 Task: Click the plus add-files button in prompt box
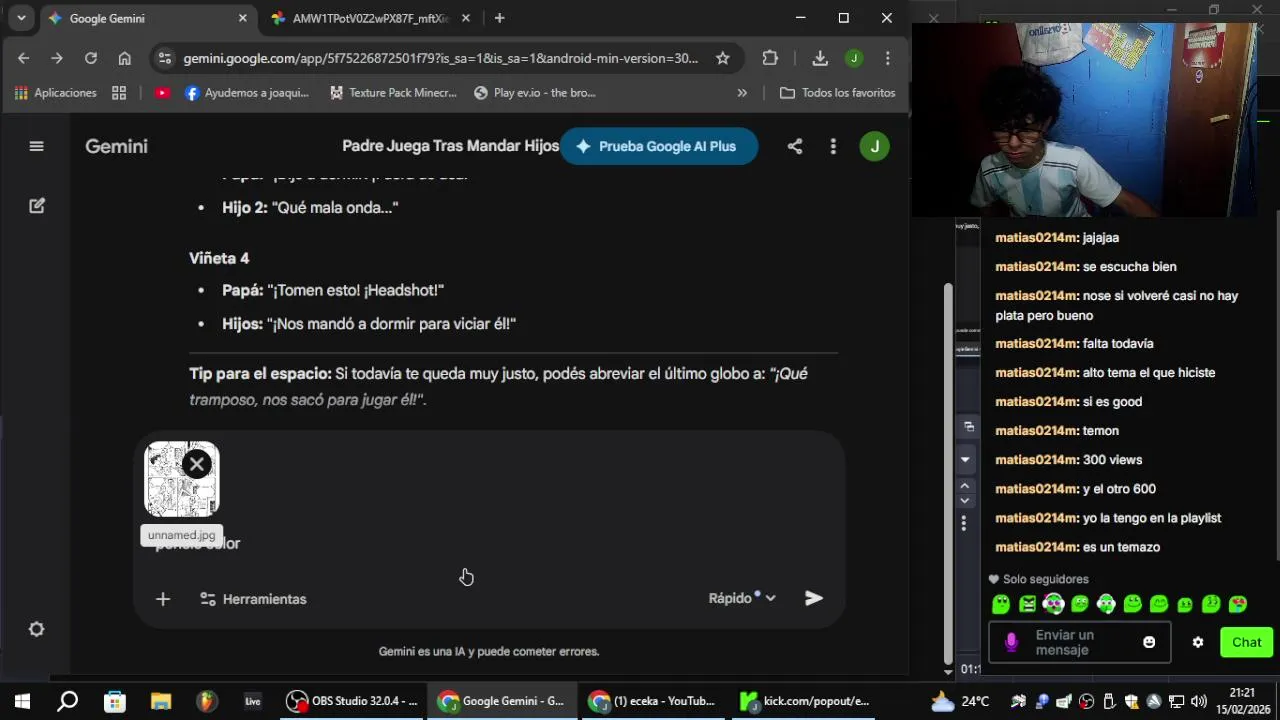tap(163, 599)
